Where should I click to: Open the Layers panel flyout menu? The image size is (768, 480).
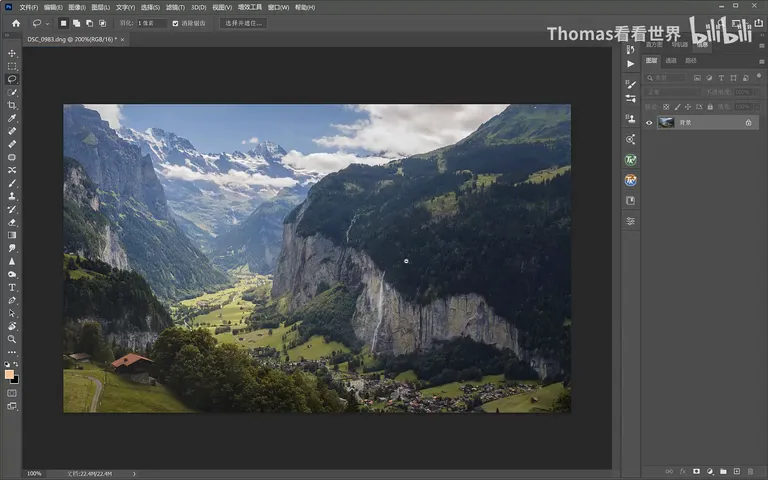click(762, 61)
